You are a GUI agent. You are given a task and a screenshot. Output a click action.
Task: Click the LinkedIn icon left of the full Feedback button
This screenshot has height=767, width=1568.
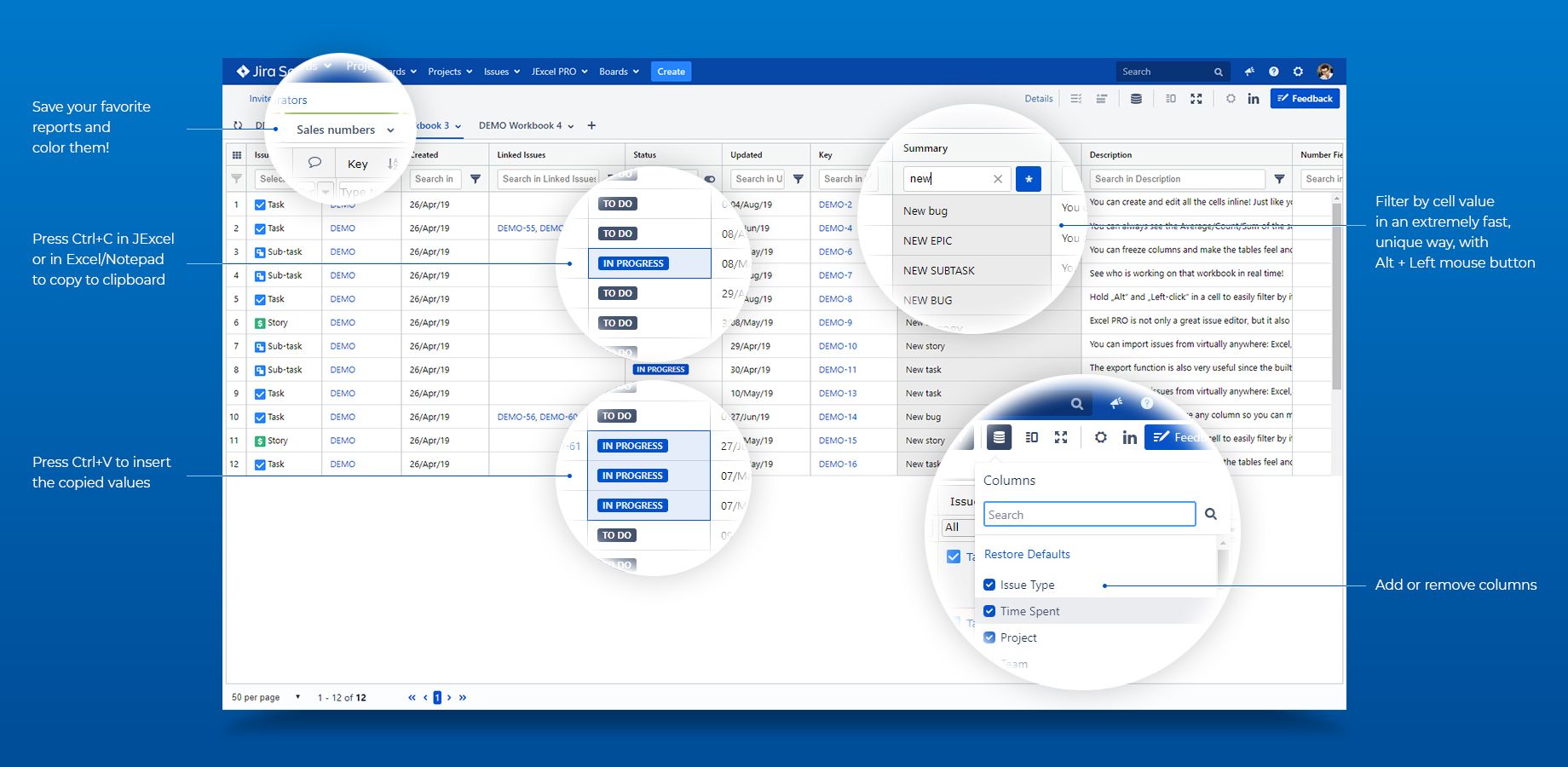tap(1254, 99)
